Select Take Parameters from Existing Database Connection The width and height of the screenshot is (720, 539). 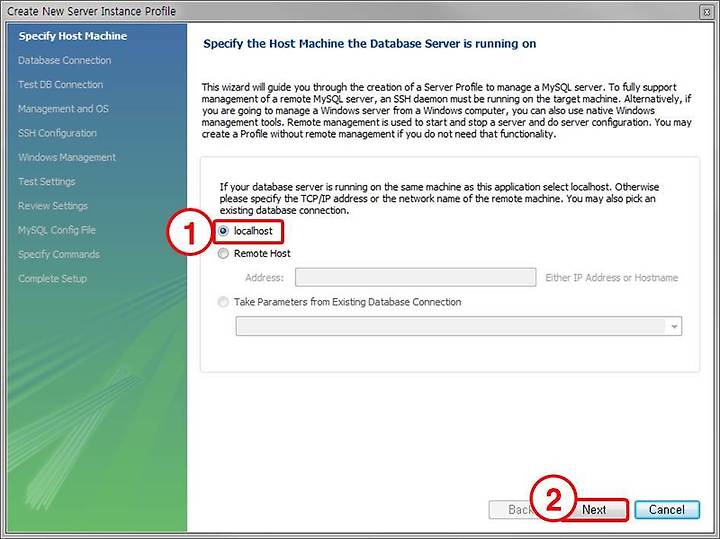click(x=223, y=302)
